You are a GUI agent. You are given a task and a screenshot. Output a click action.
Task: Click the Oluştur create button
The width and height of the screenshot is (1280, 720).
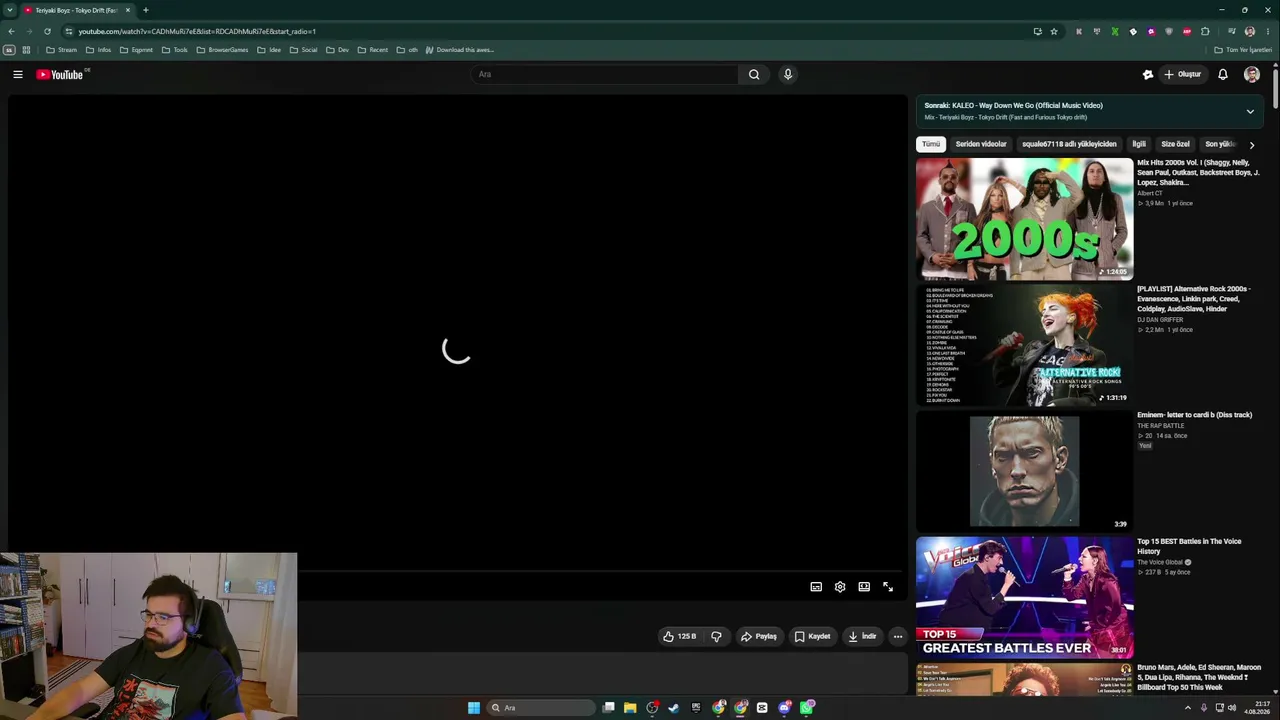1182,74
